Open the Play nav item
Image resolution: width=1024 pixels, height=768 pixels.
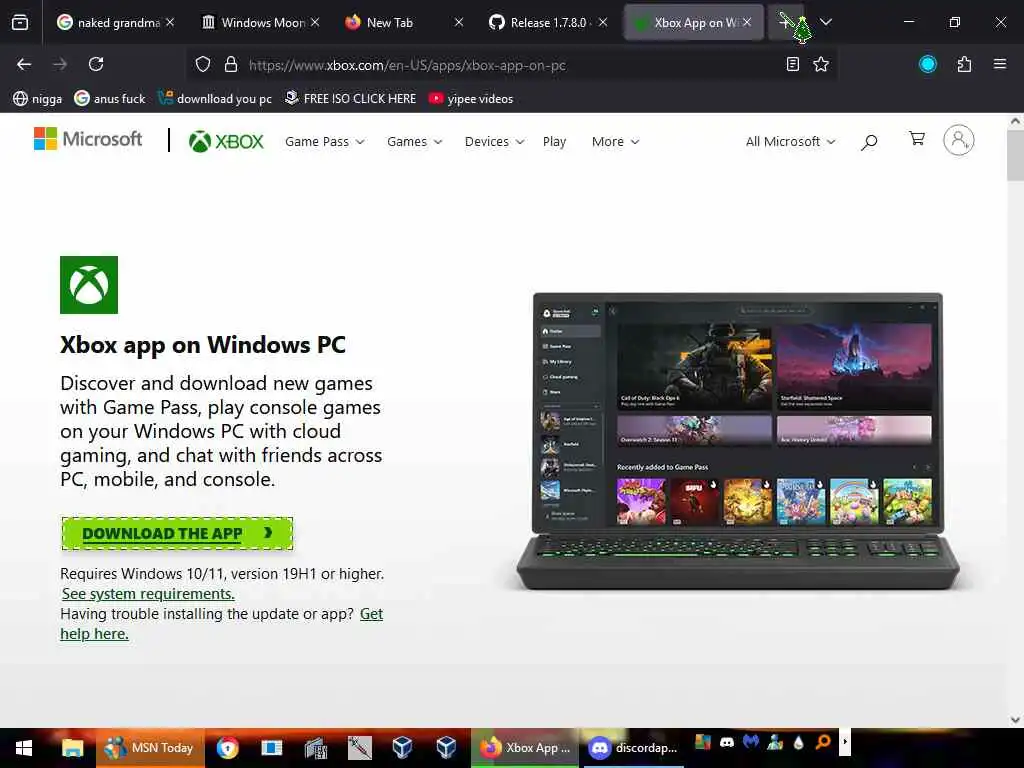(x=554, y=142)
